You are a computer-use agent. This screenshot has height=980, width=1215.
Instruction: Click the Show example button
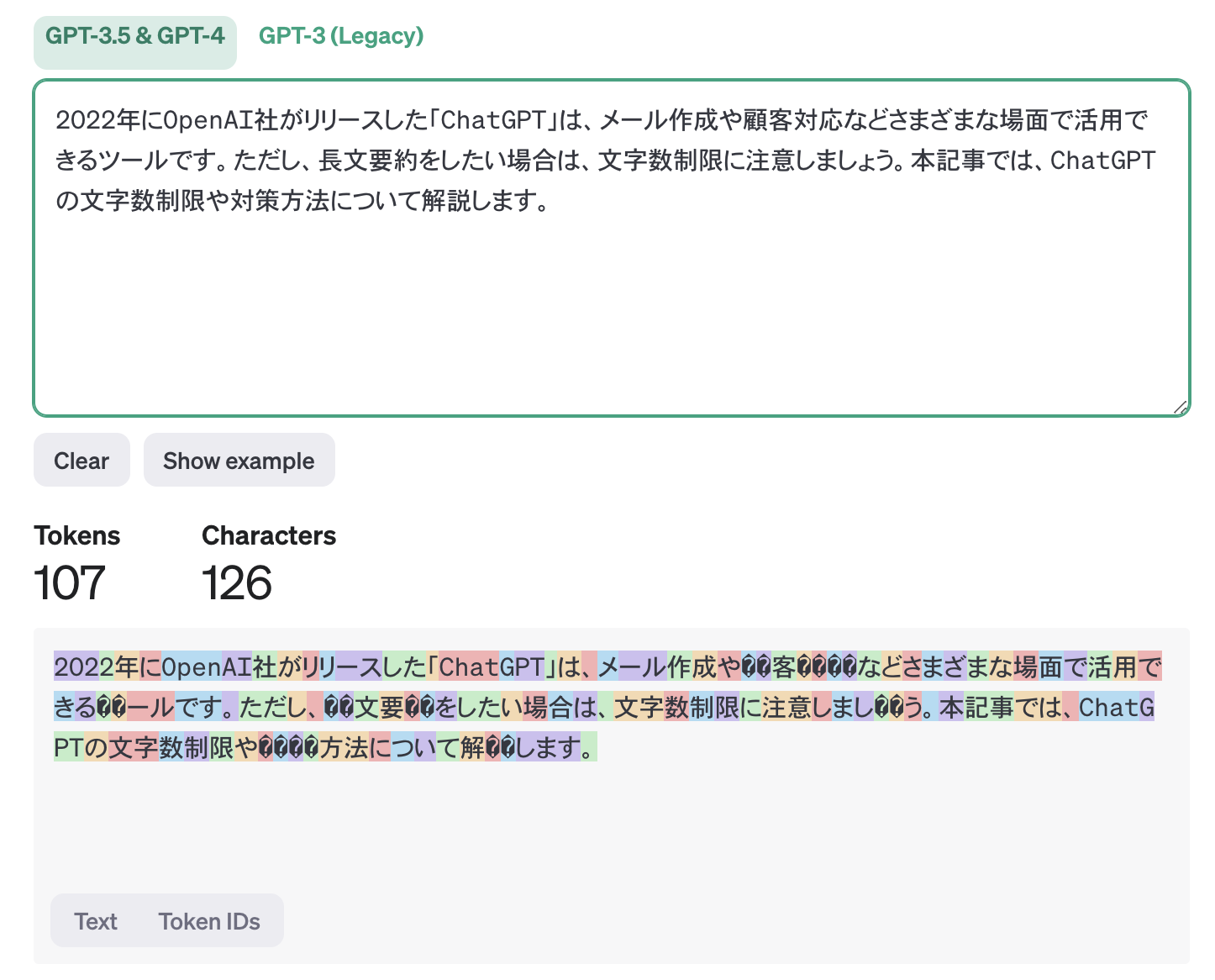[x=239, y=461]
